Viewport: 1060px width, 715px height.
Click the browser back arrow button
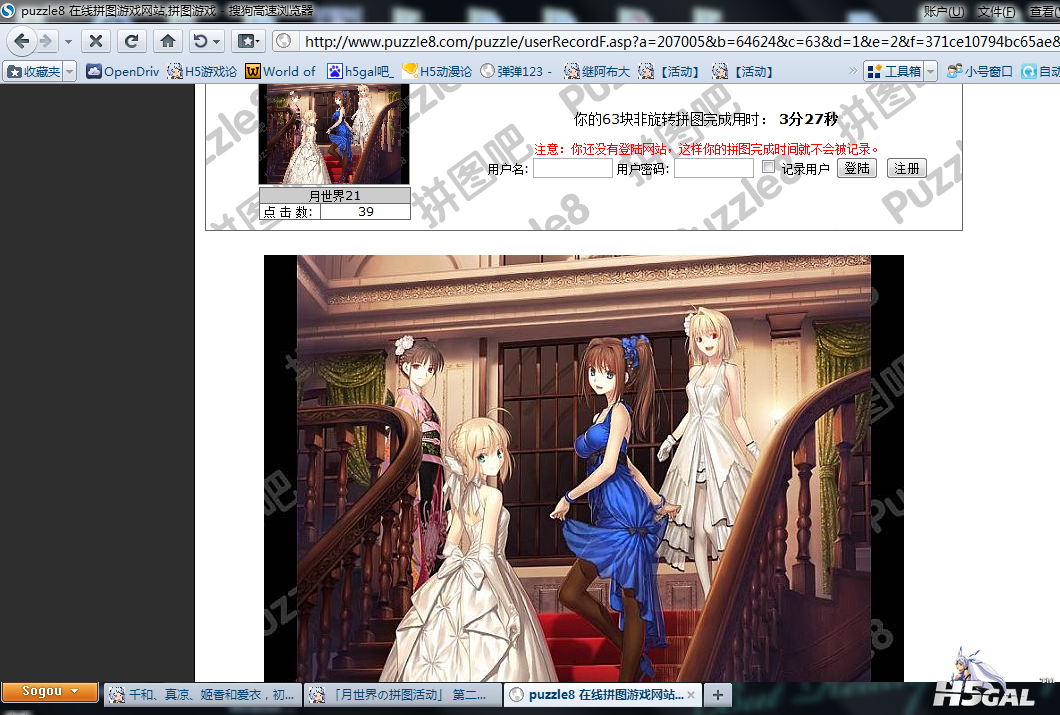coord(22,41)
